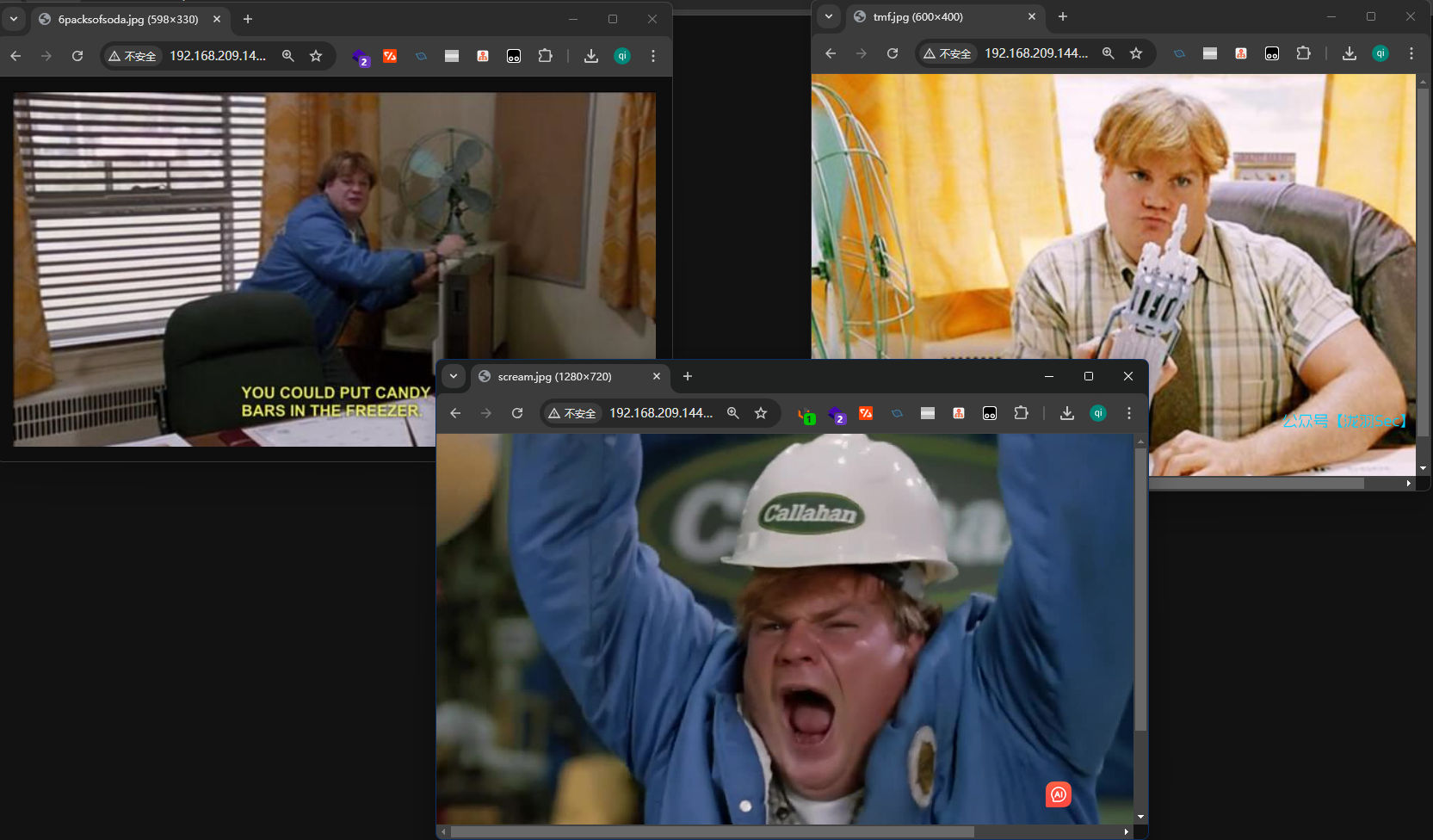
Task: Open profile avatar in 6packsofsoda.jpg window
Action: click(x=622, y=56)
